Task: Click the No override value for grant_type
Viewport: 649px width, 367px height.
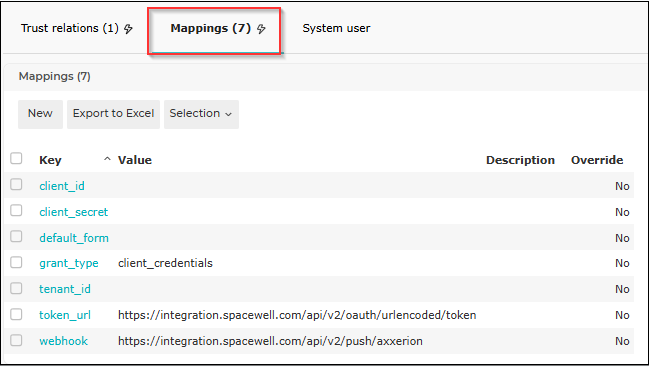Action: click(622, 263)
